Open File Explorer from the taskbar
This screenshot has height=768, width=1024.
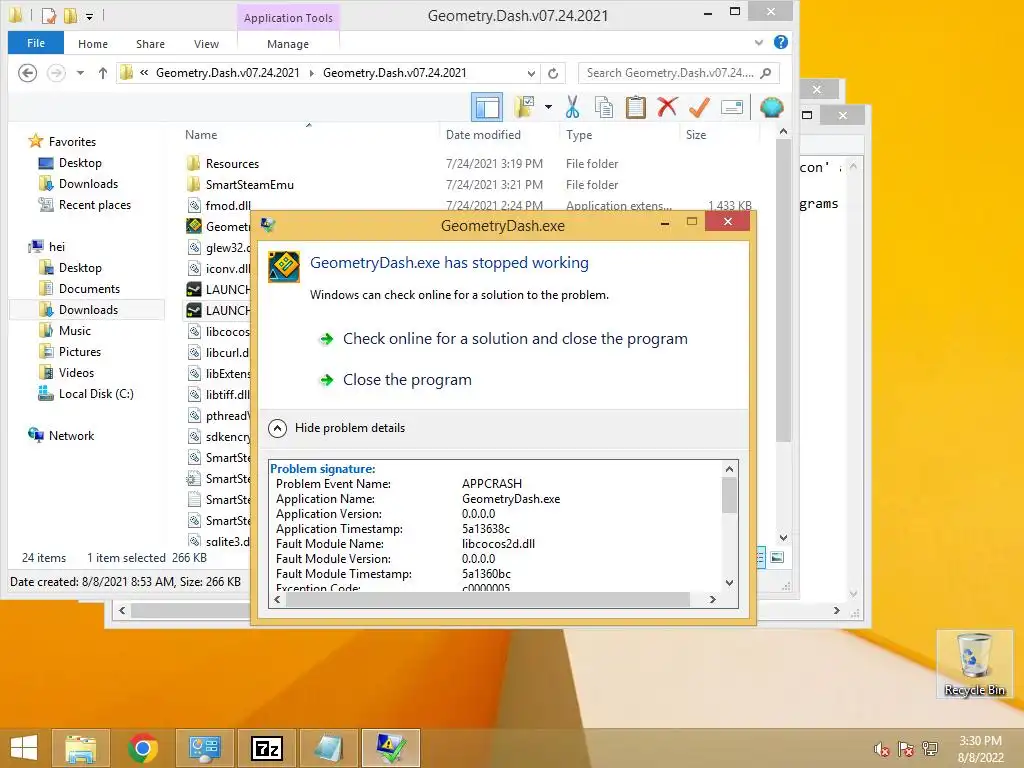click(x=80, y=748)
